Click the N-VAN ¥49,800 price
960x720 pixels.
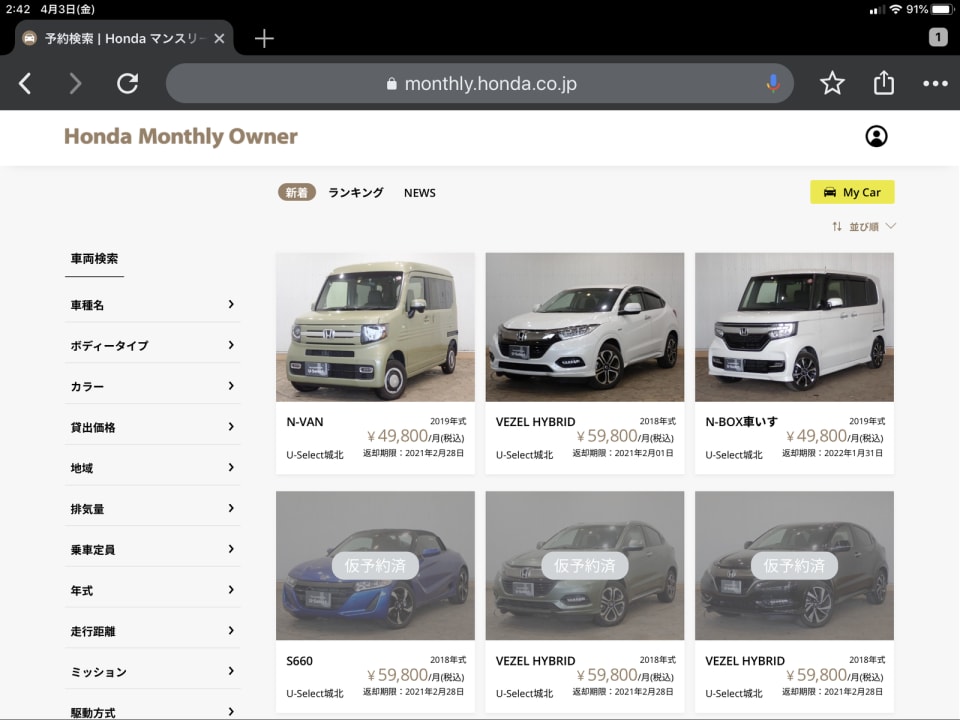pyautogui.click(x=415, y=436)
